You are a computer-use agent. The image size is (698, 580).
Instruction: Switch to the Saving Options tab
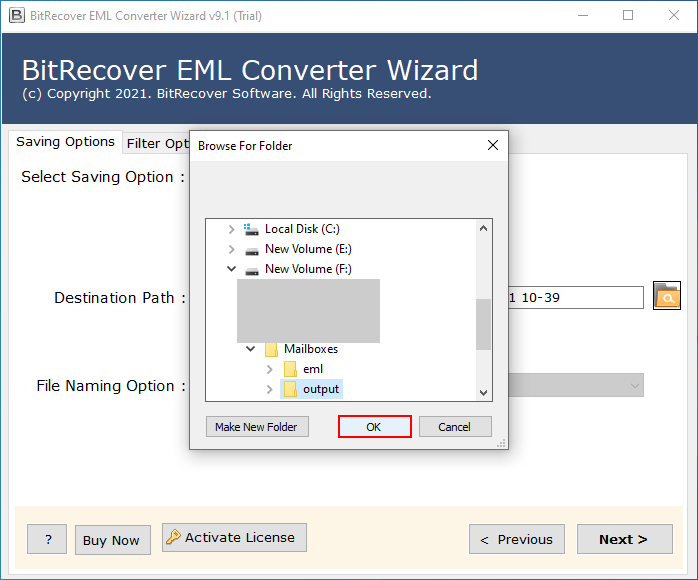pos(65,142)
